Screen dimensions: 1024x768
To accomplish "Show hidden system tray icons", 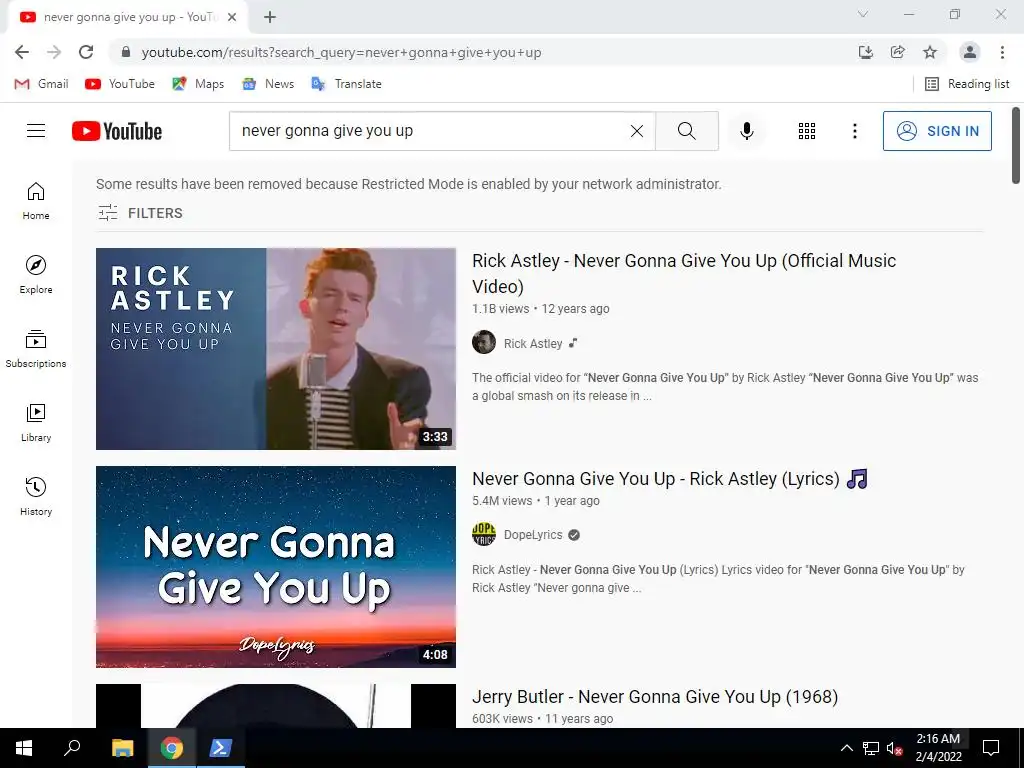I will coord(846,748).
